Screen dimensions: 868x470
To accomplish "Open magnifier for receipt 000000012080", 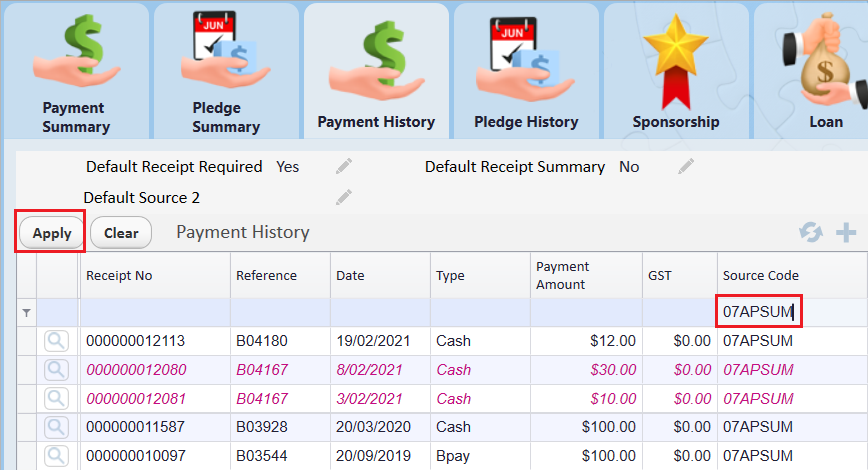I will [57, 370].
